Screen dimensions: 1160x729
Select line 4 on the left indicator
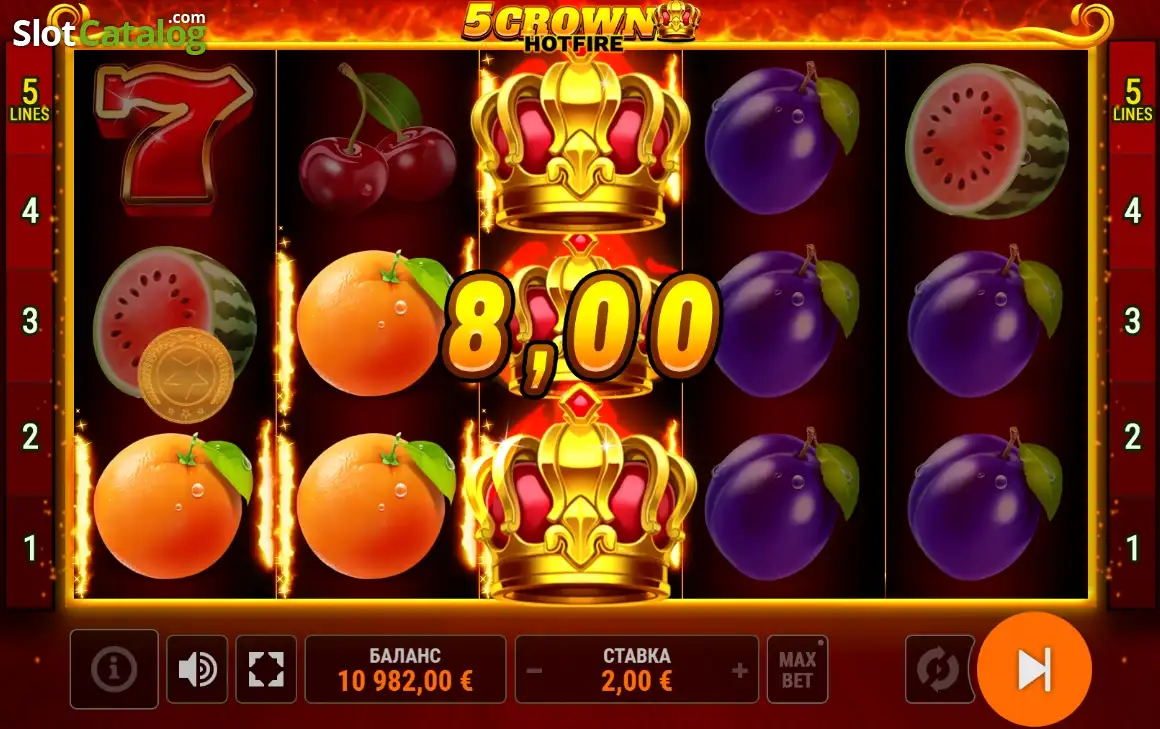[x=30, y=212]
